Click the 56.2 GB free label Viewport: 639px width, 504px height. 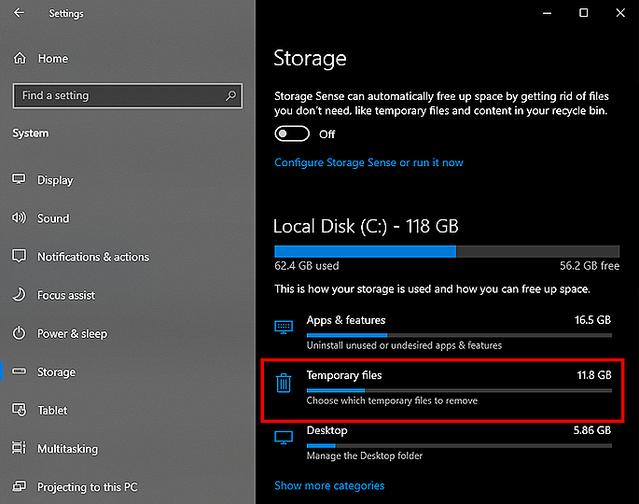point(589,266)
